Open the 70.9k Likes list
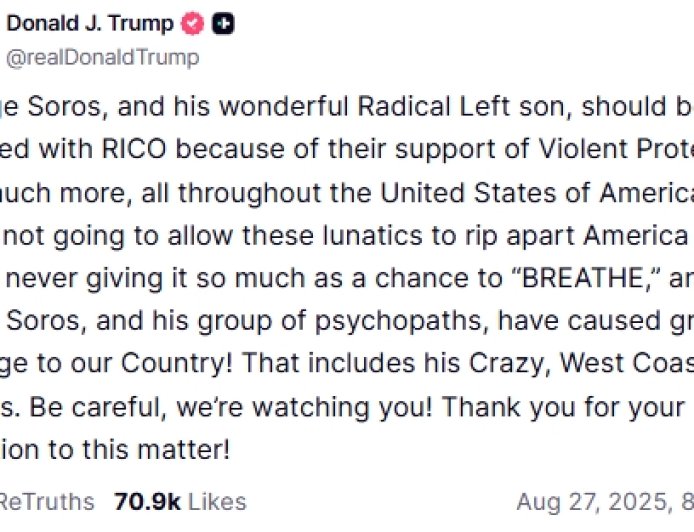This screenshot has width=694, height=532. [x=180, y=501]
